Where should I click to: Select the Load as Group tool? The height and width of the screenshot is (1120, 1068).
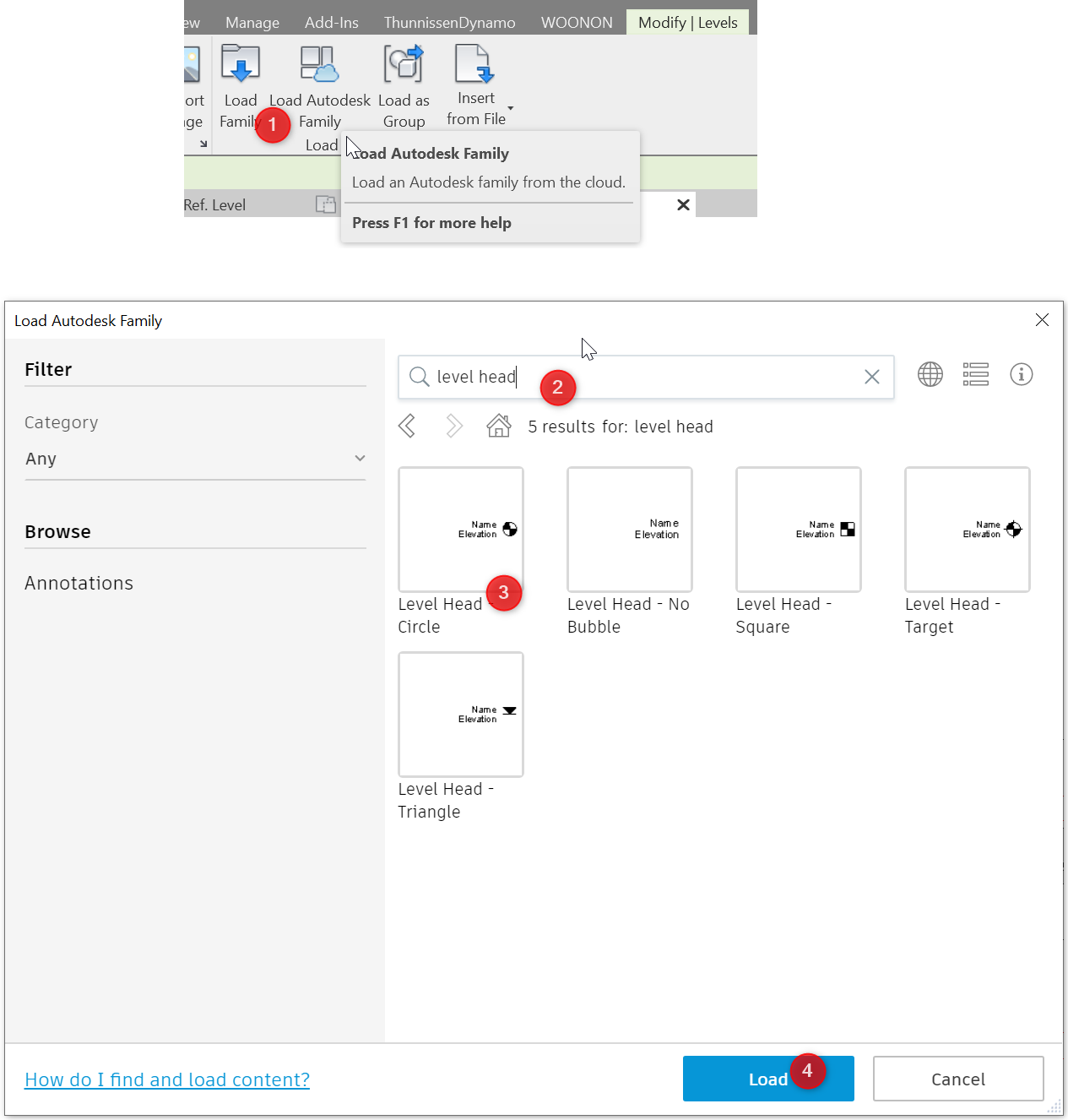click(x=404, y=80)
